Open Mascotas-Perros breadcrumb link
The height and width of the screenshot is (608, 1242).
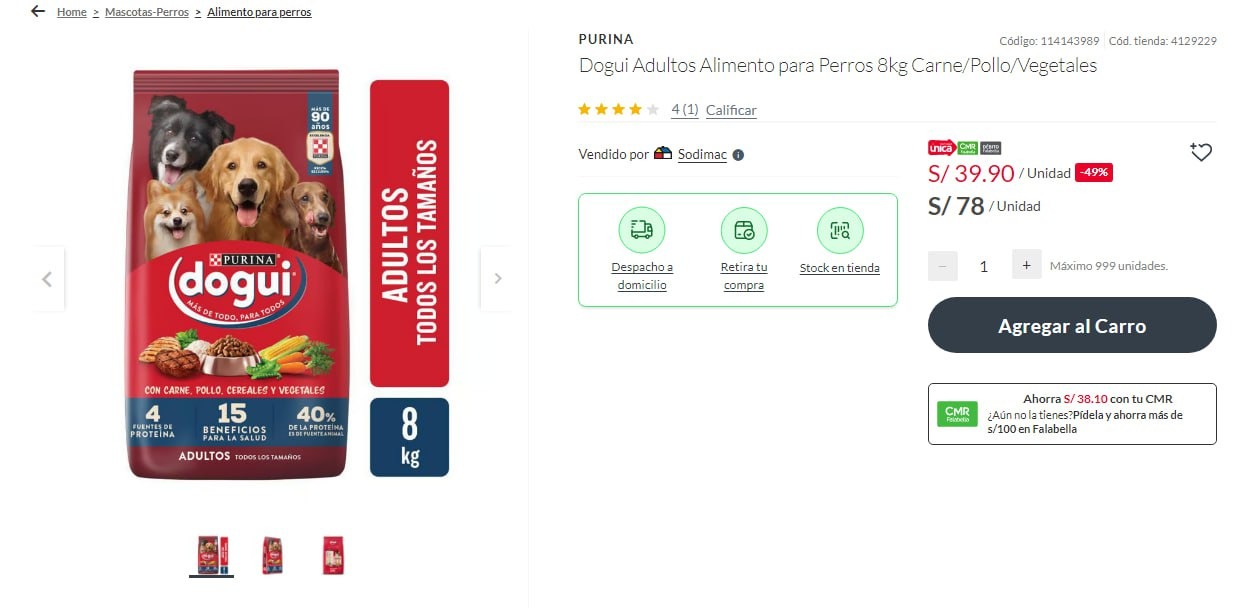tap(147, 12)
